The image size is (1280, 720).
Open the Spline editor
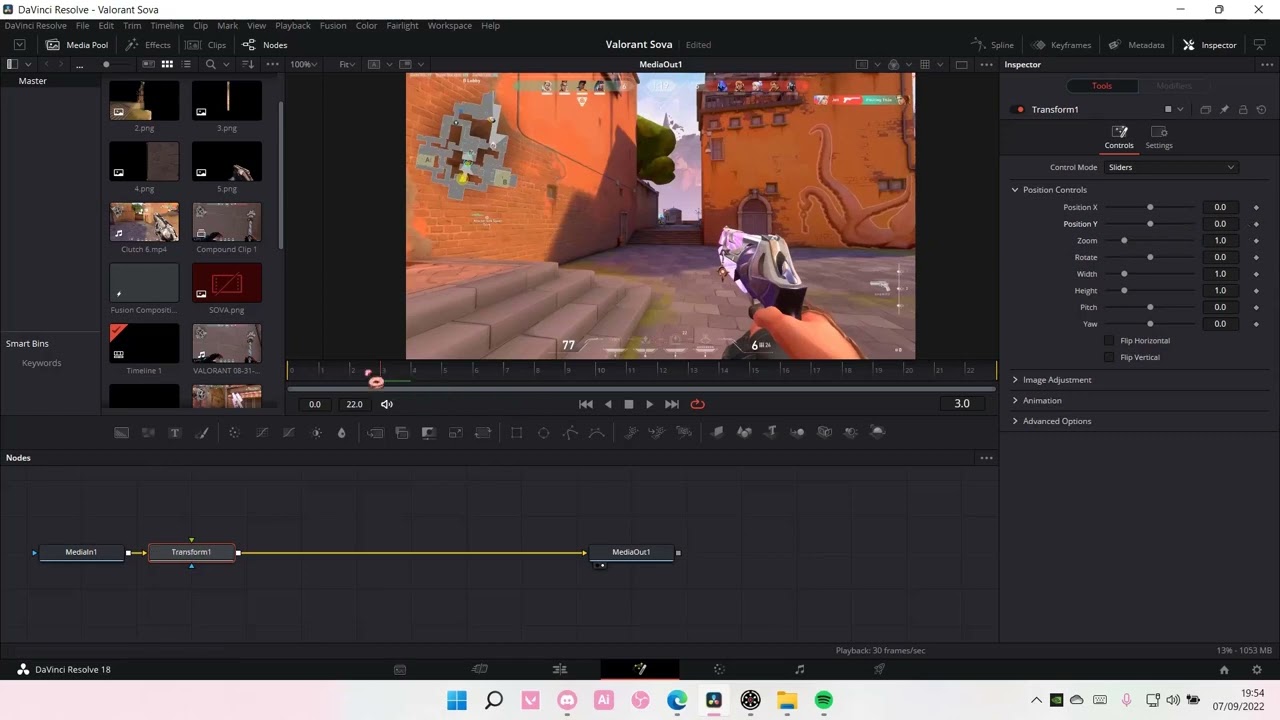click(992, 45)
